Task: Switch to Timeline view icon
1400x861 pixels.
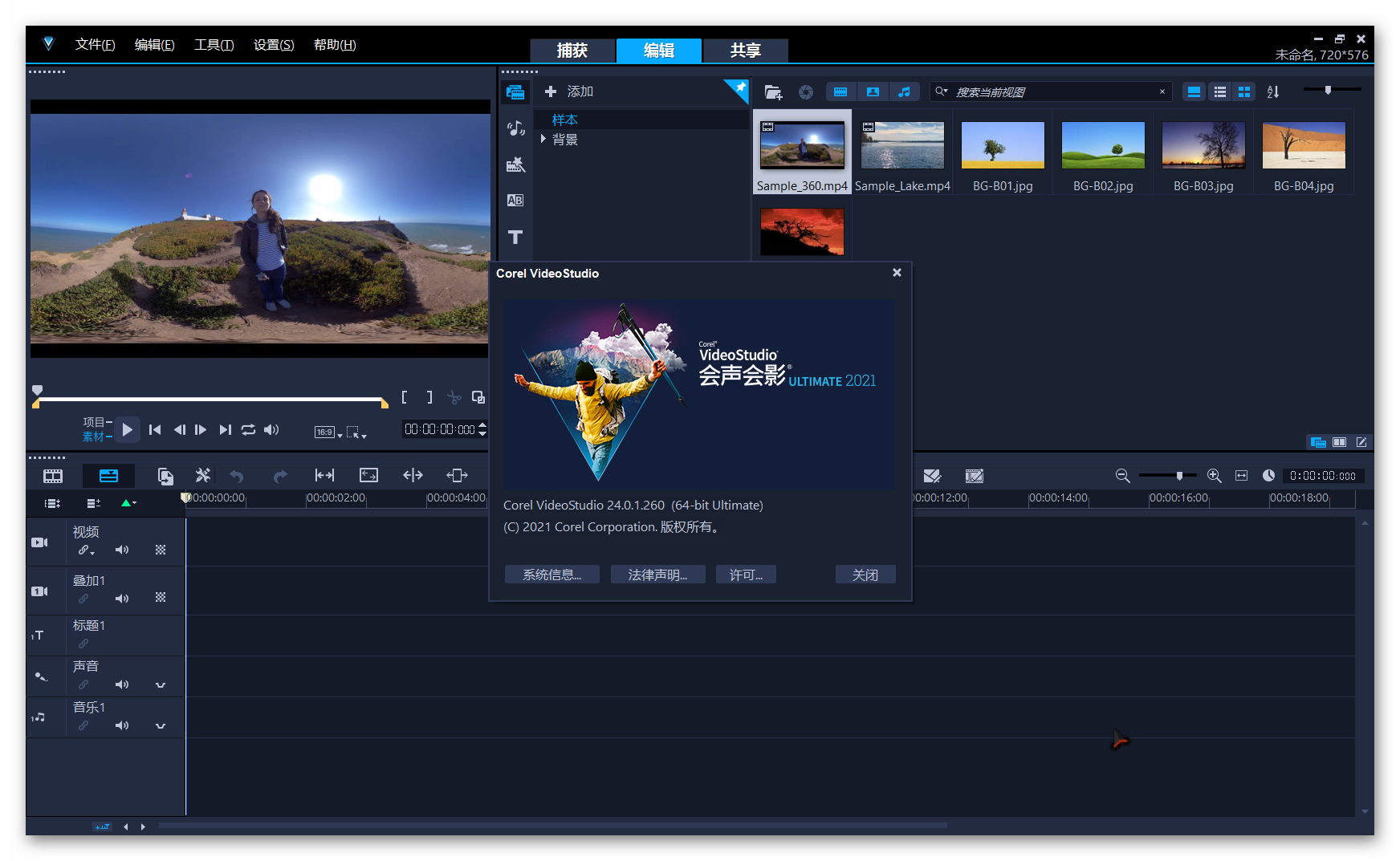Action: [x=108, y=476]
